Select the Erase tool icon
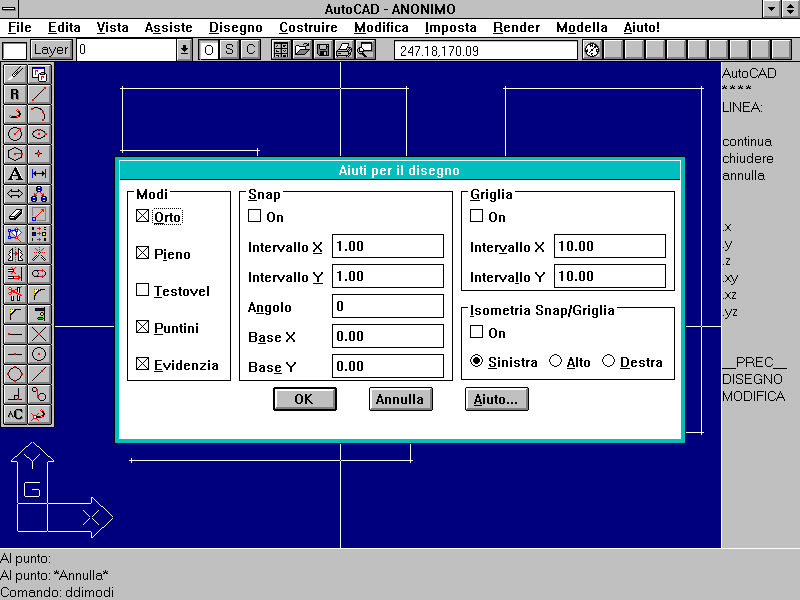The height and width of the screenshot is (600, 800). (15, 214)
